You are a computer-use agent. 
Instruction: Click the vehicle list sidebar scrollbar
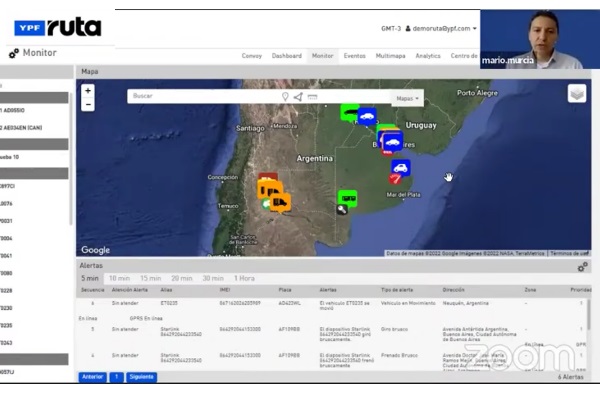point(71,159)
